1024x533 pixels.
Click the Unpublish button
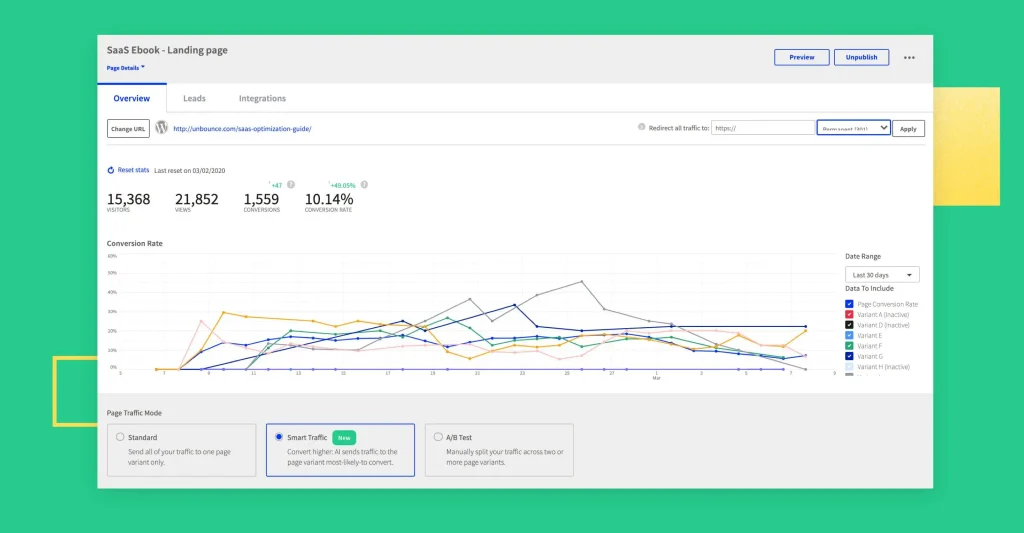pos(861,57)
